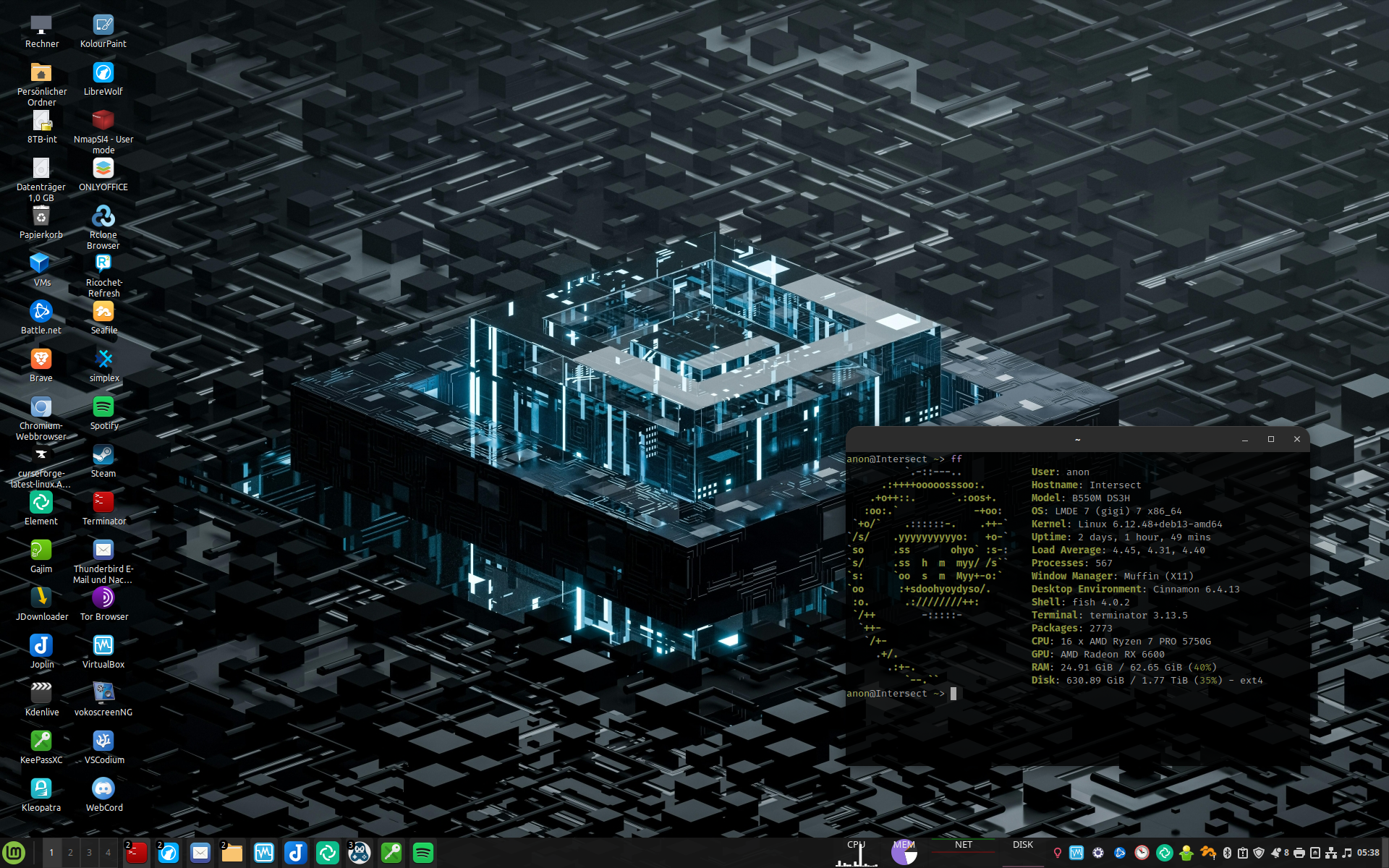Click the Thunderbird mail taskbar button
The height and width of the screenshot is (868, 1389).
pos(200,853)
